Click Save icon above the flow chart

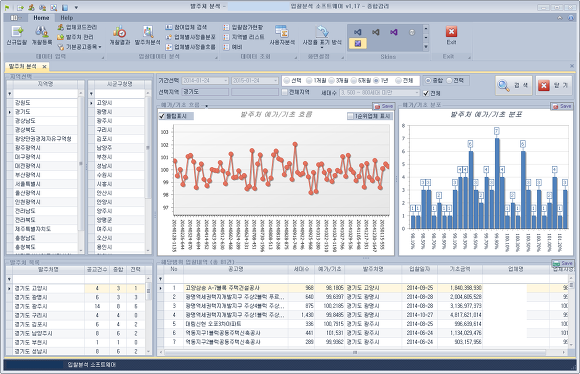384,106
